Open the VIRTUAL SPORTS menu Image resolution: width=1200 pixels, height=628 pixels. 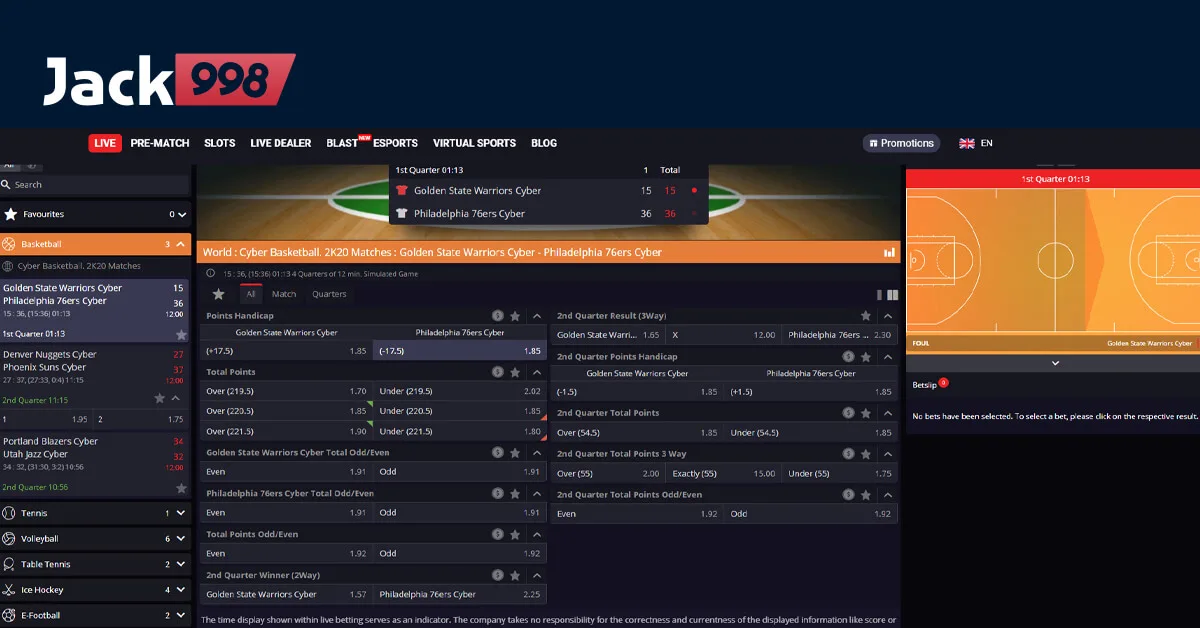(474, 143)
